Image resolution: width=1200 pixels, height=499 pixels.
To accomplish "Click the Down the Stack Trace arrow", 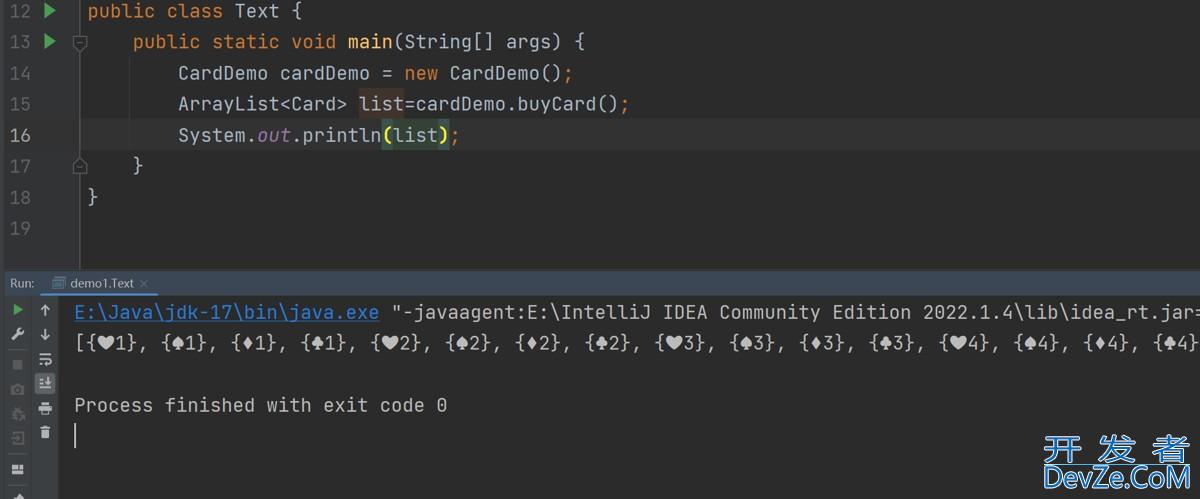I will pos(45,335).
